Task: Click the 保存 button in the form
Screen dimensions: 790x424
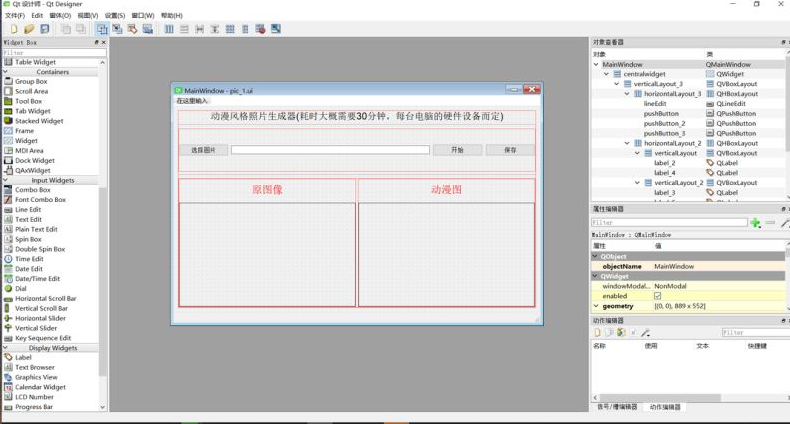Action: pos(510,150)
